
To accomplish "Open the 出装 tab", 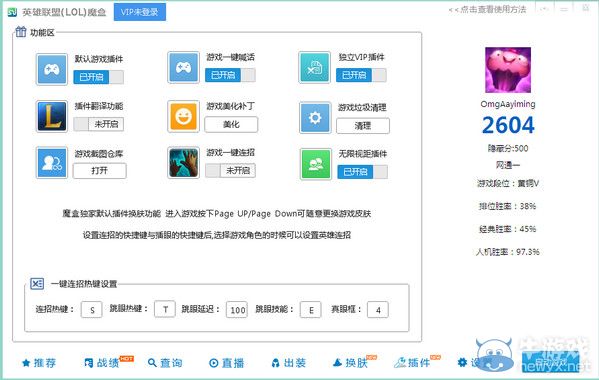I will point(288,363).
